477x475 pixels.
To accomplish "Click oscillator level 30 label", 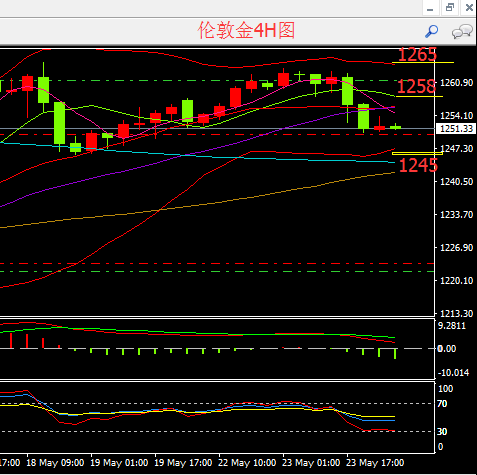I will pyautogui.click(x=442, y=432).
